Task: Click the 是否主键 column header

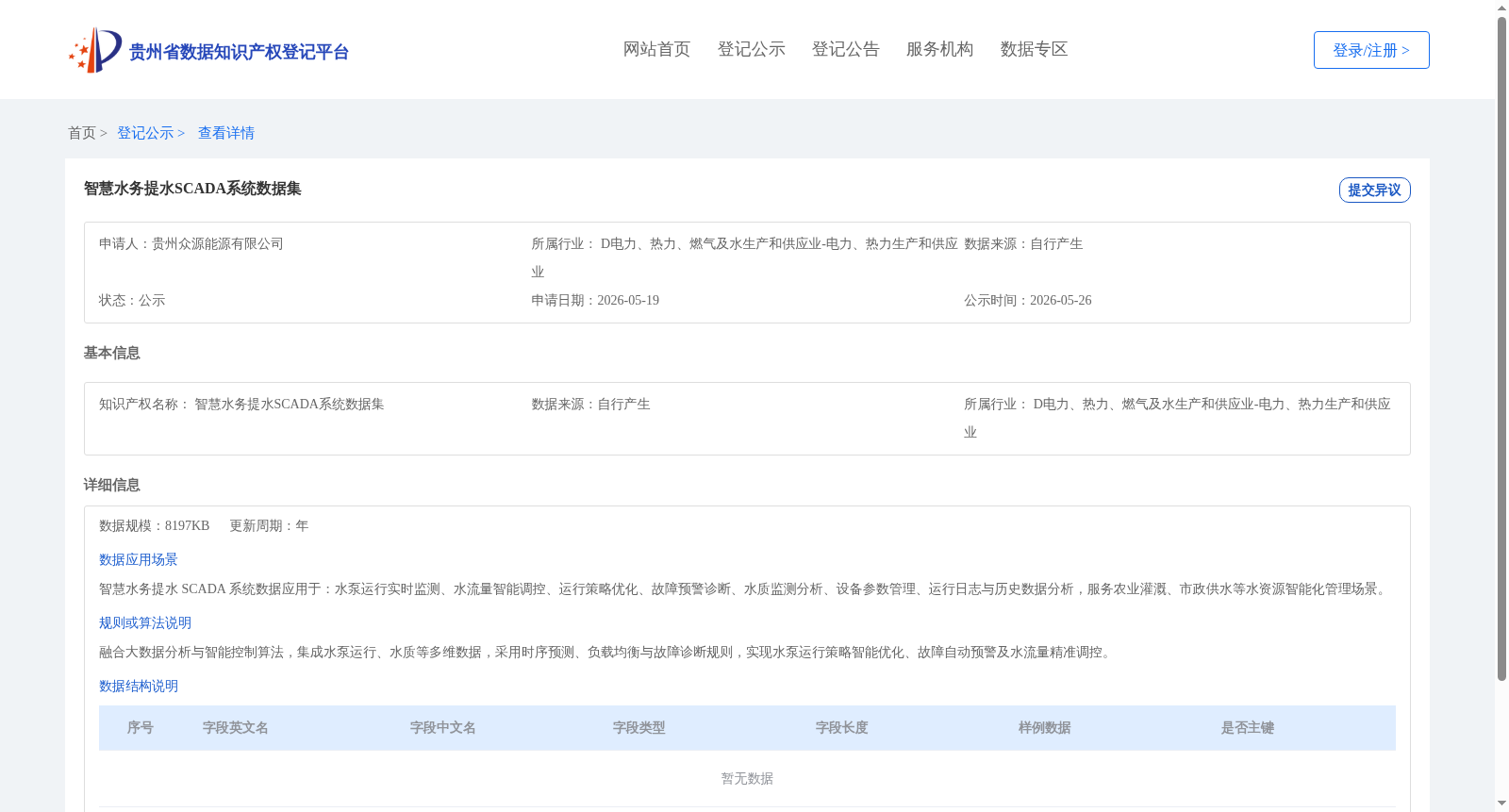Action: [x=1248, y=727]
